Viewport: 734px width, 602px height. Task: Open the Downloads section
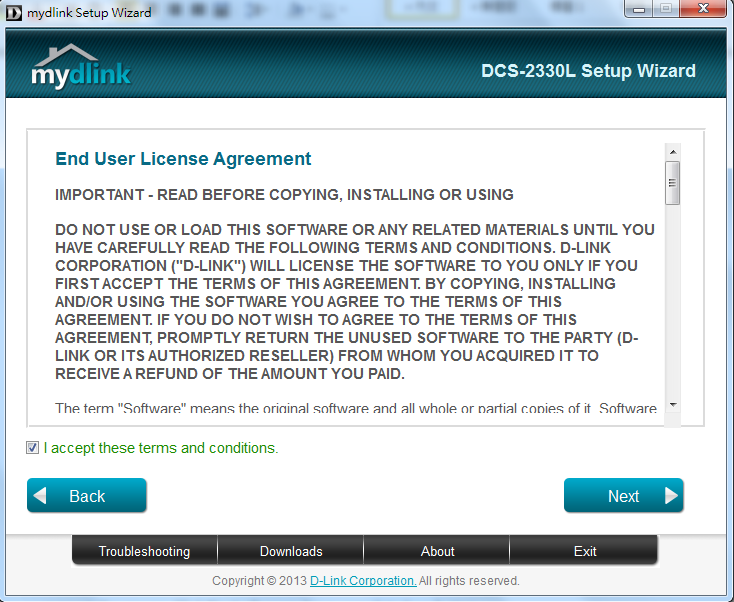[x=291, y=551]
